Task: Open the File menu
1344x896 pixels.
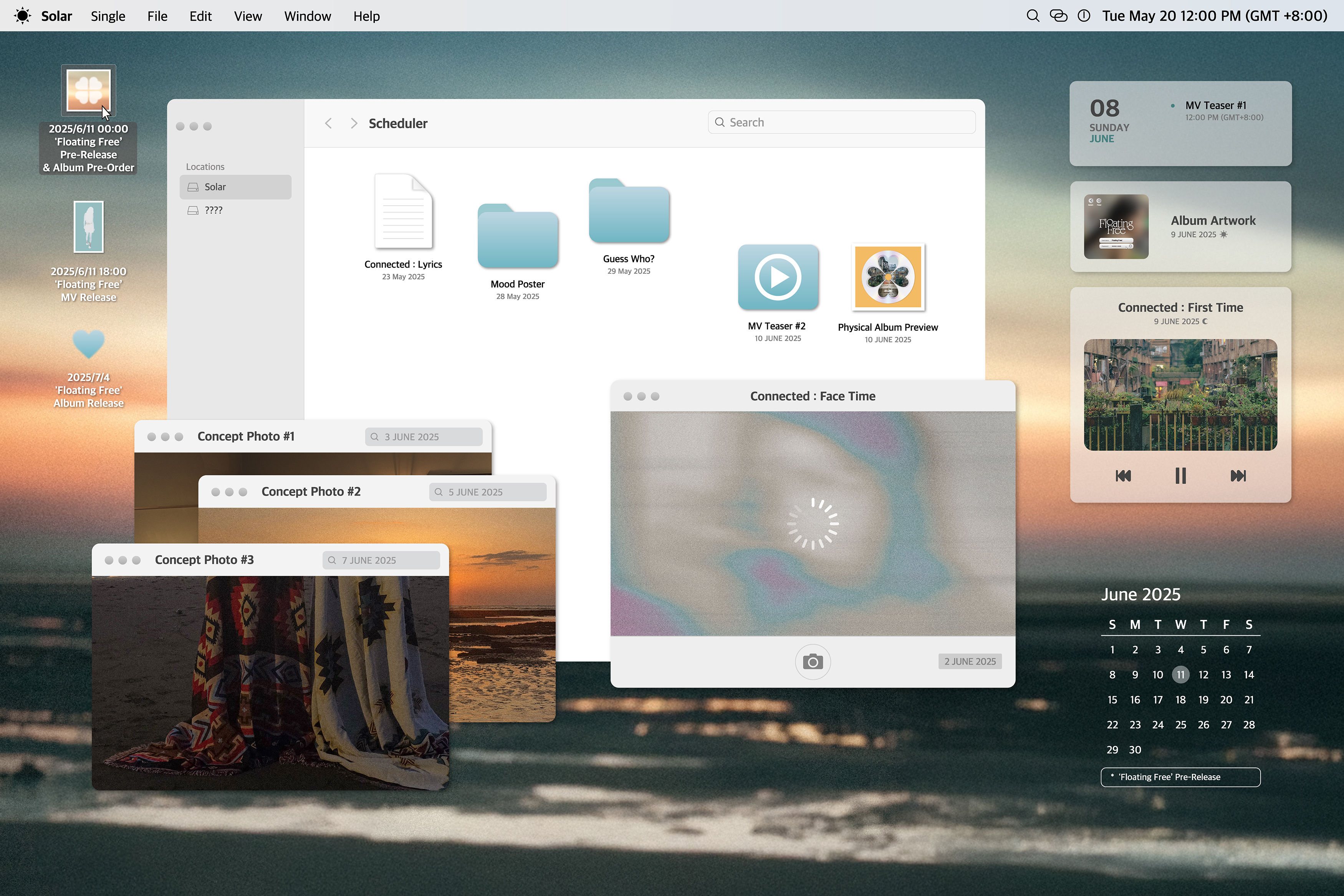Action: click(157, 16)
